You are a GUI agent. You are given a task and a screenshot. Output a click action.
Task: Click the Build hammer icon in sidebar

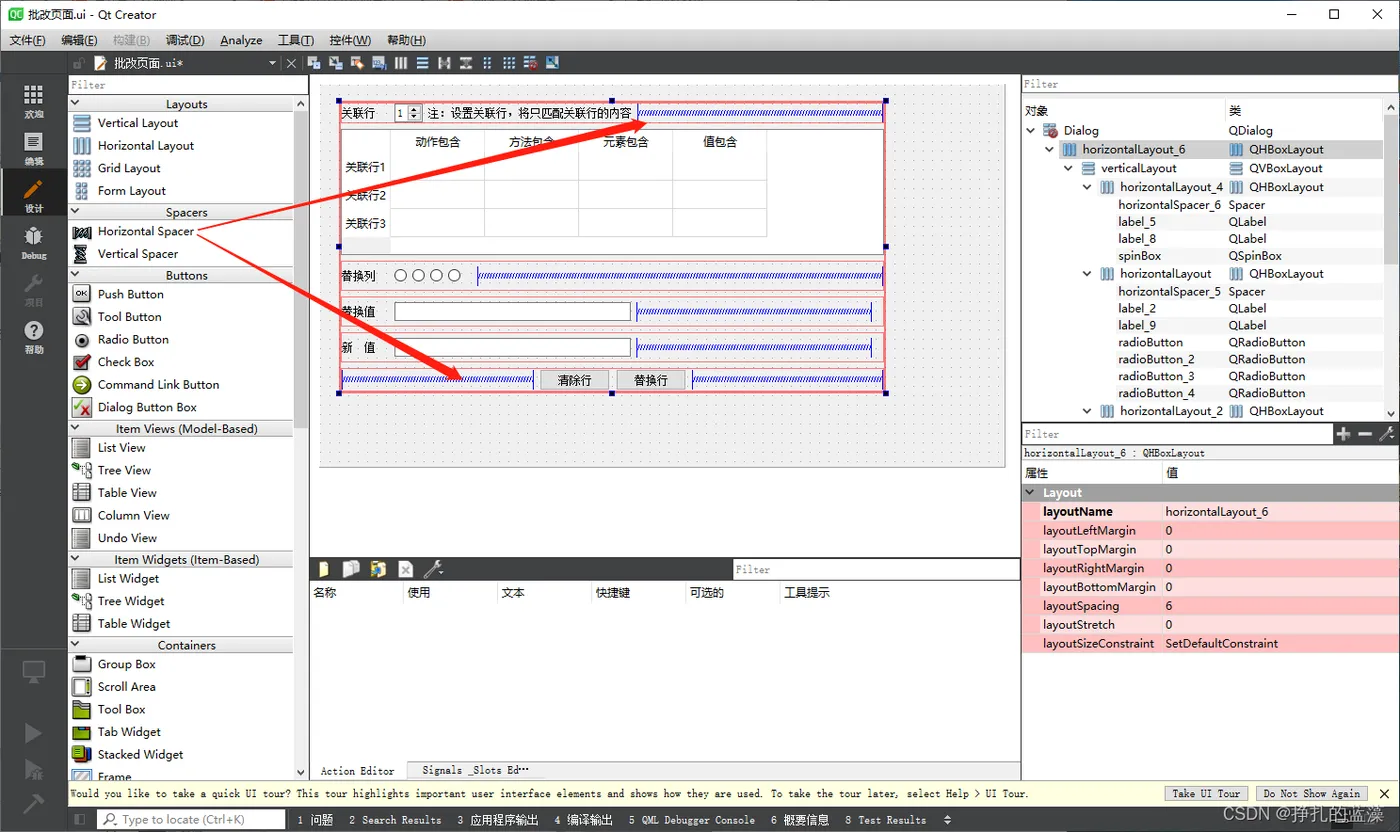click(x=33, y=802)
